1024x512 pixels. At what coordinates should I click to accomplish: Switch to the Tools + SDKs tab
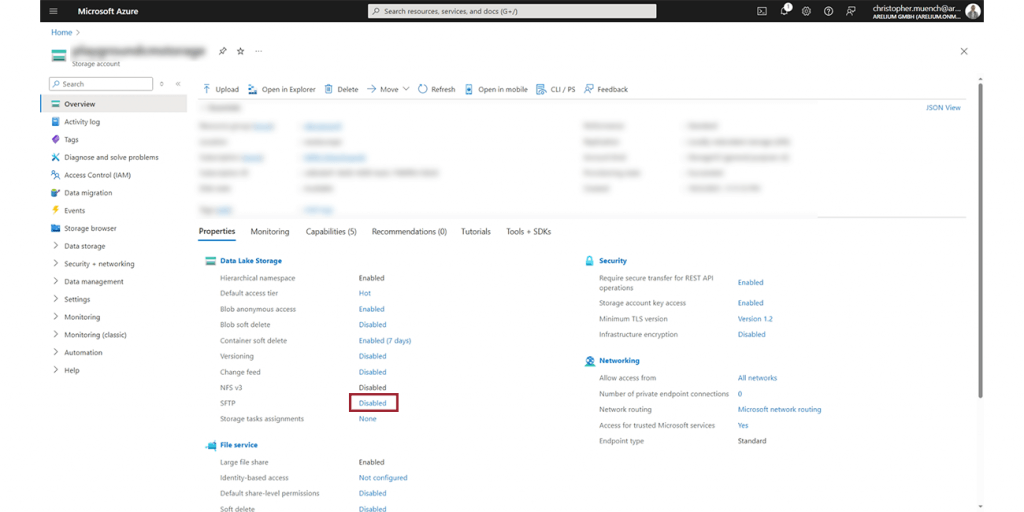click(x=528, y=232)
